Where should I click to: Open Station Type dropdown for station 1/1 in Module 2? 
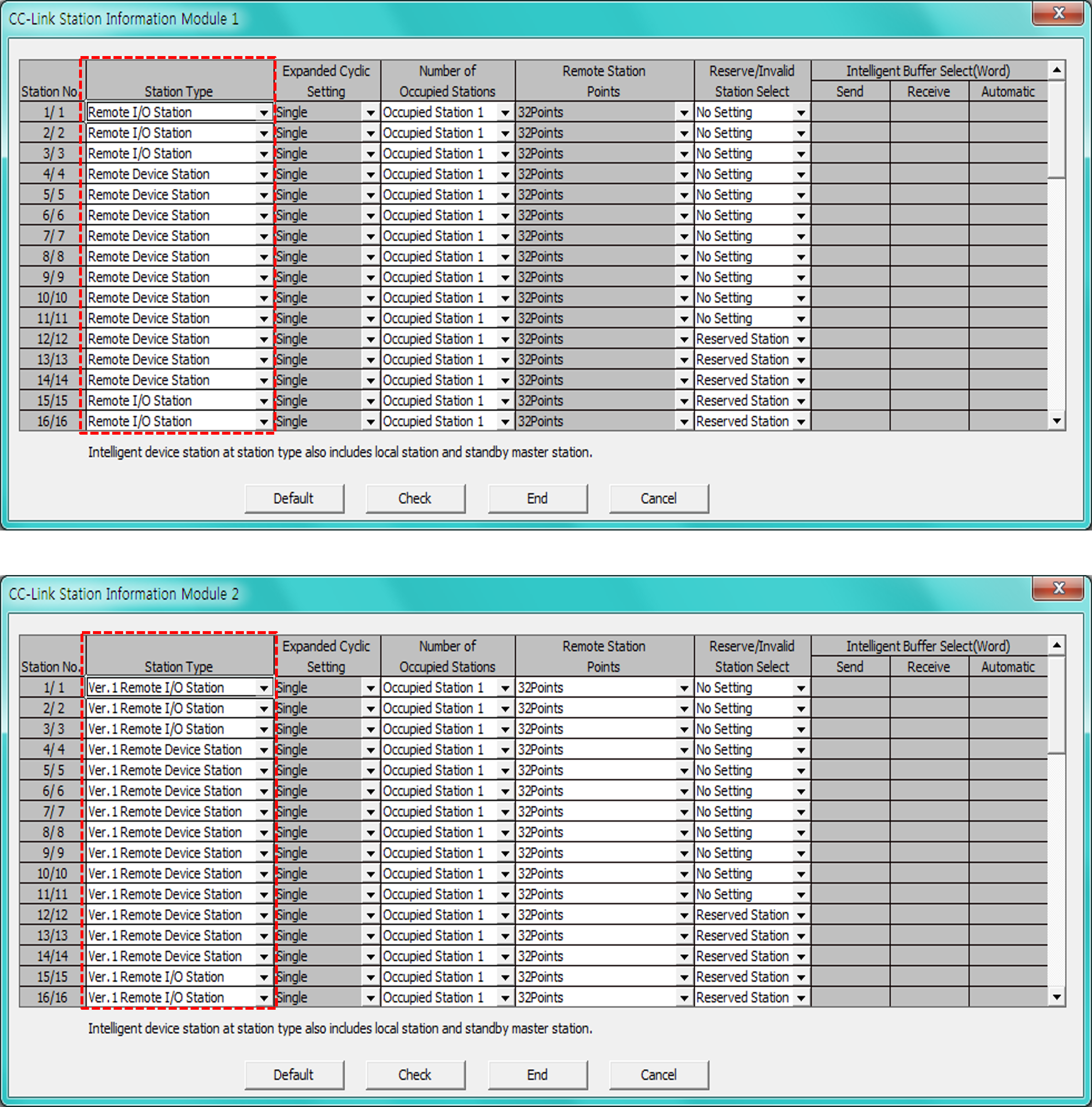[264, 688]
